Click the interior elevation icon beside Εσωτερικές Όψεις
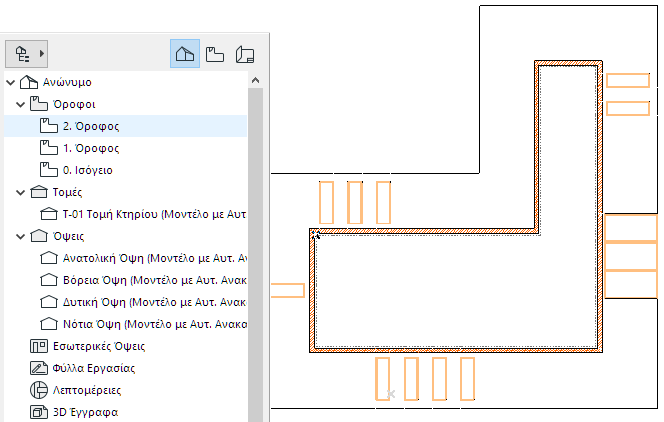Viewport: 664px width, 422px height. tap(39, 346)
